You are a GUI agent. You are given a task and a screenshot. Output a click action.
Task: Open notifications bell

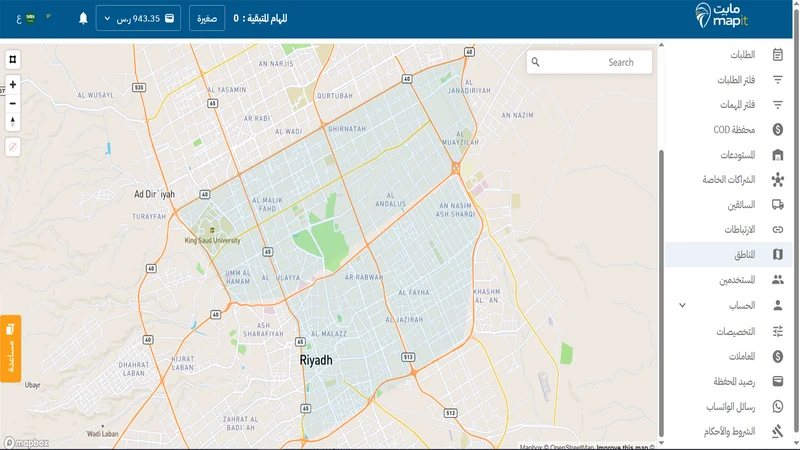coord(83,18)
